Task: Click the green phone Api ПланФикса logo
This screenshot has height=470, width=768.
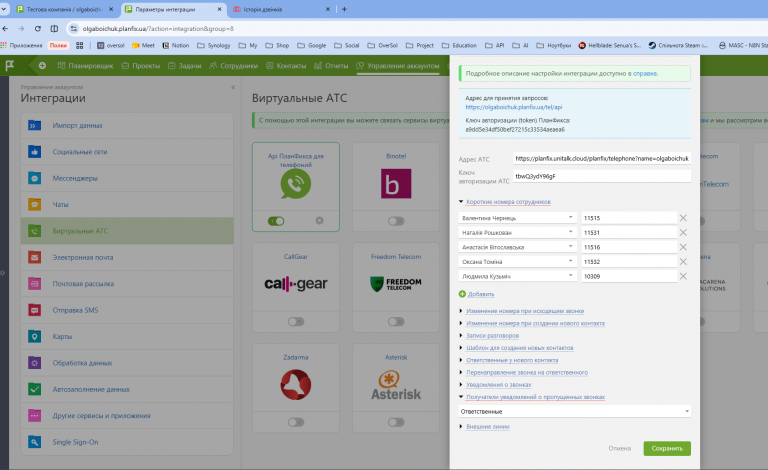Action: click(x=296, y=184)
